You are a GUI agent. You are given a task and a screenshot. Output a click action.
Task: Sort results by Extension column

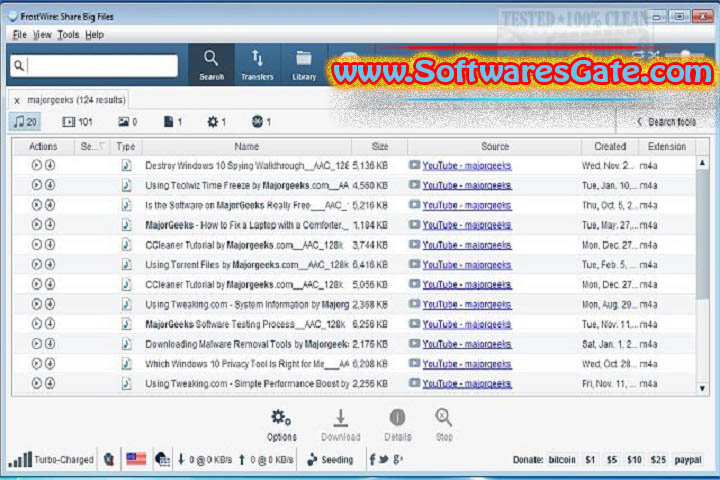tap(667, 147)
